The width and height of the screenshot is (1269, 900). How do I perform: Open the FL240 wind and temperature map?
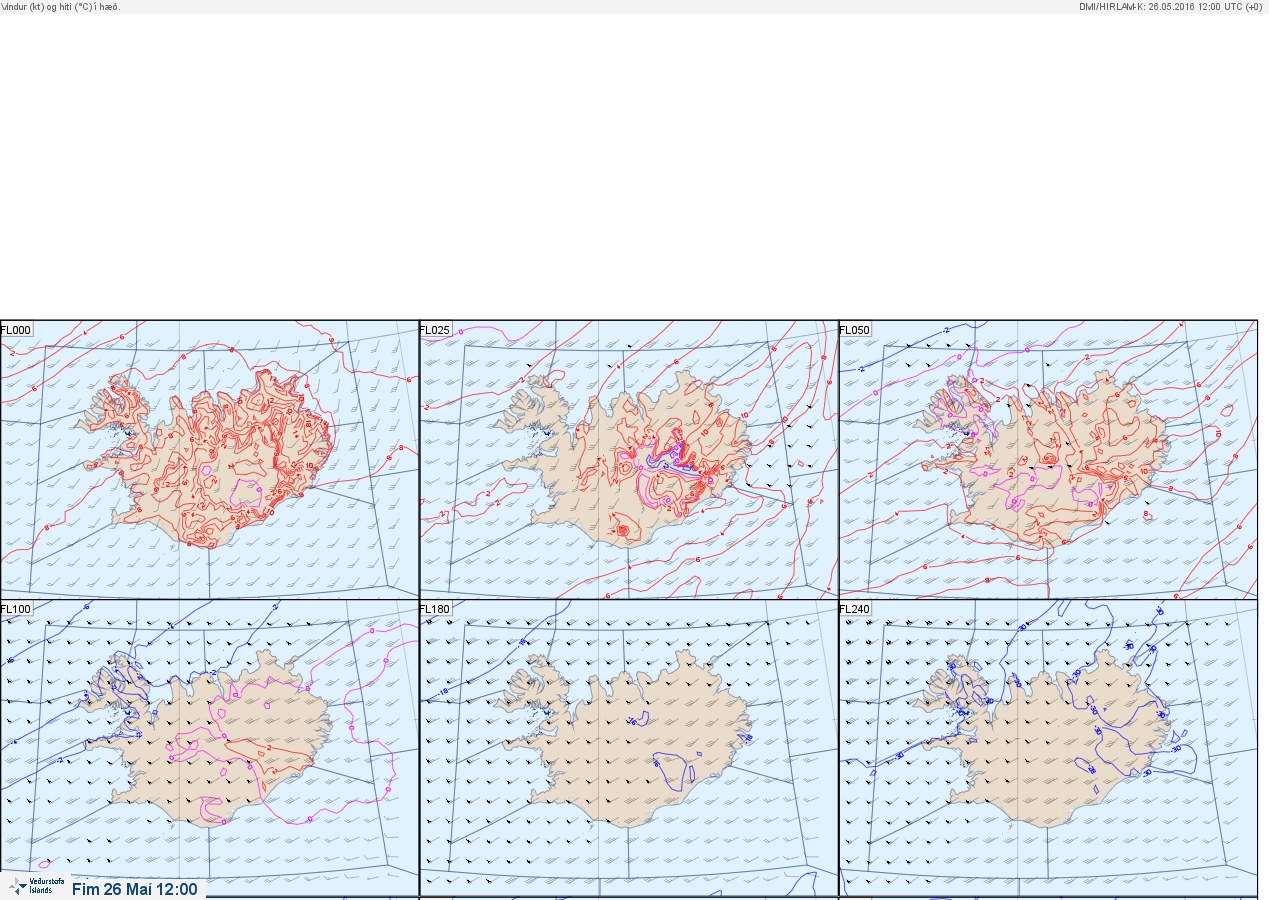[x=1048, y=748]
